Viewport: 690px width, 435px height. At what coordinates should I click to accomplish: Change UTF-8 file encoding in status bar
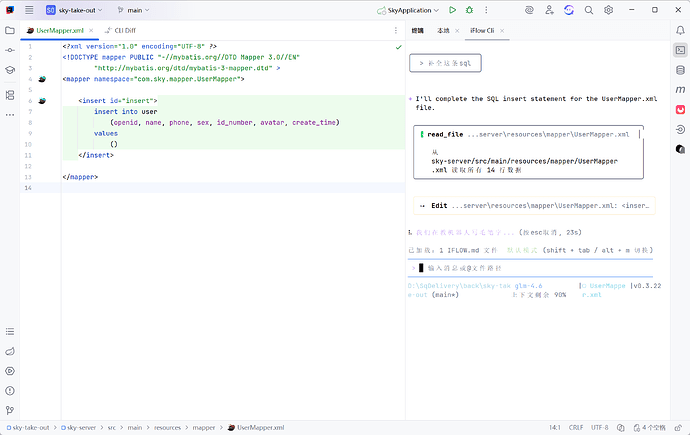[x=600, y=427]
